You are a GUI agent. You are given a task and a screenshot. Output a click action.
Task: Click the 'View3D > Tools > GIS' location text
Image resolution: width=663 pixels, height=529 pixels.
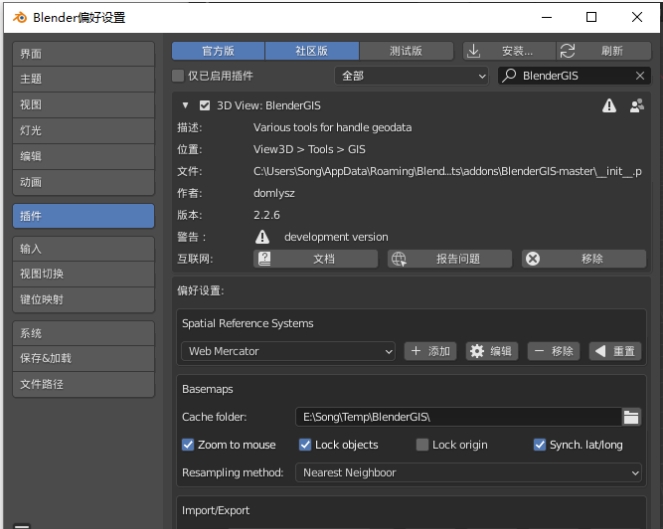click(x=309, y=149)
